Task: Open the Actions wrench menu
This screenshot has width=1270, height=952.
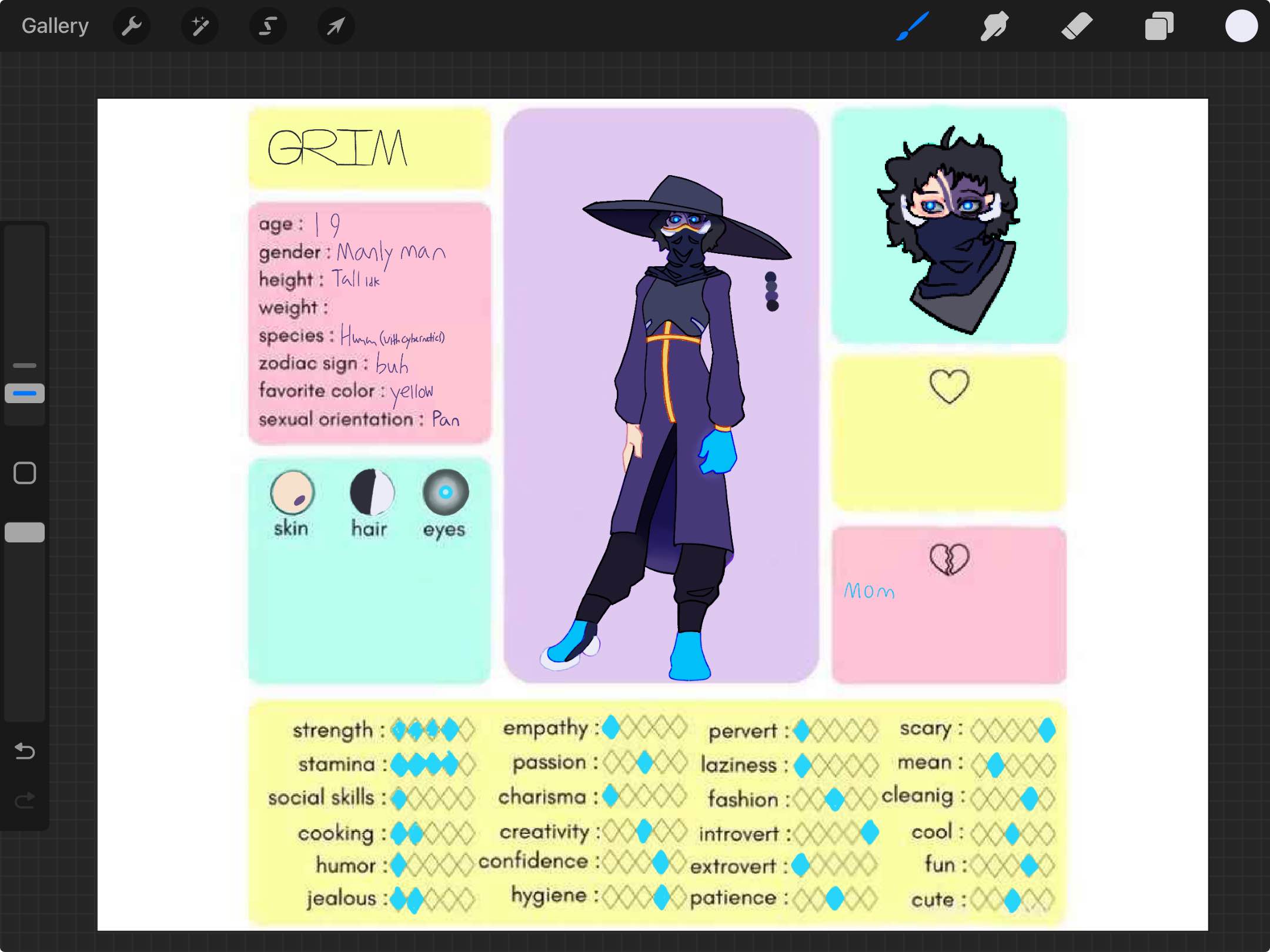Action: 132,26
